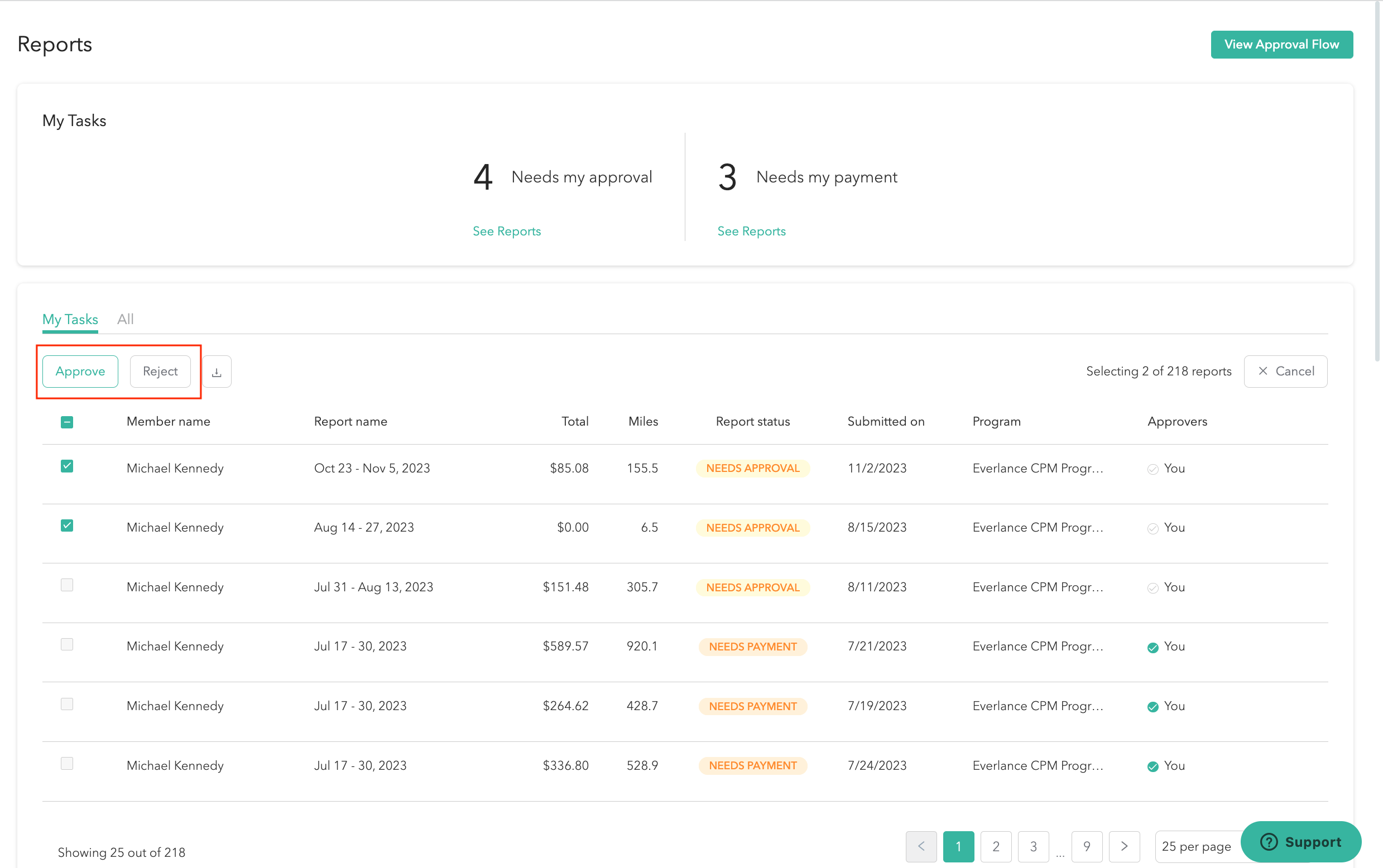Select the Jul 31 - Aug 13 report checkbox
Image resolution: width=1383 pixels, height=868 pixels.
[66, 585]
